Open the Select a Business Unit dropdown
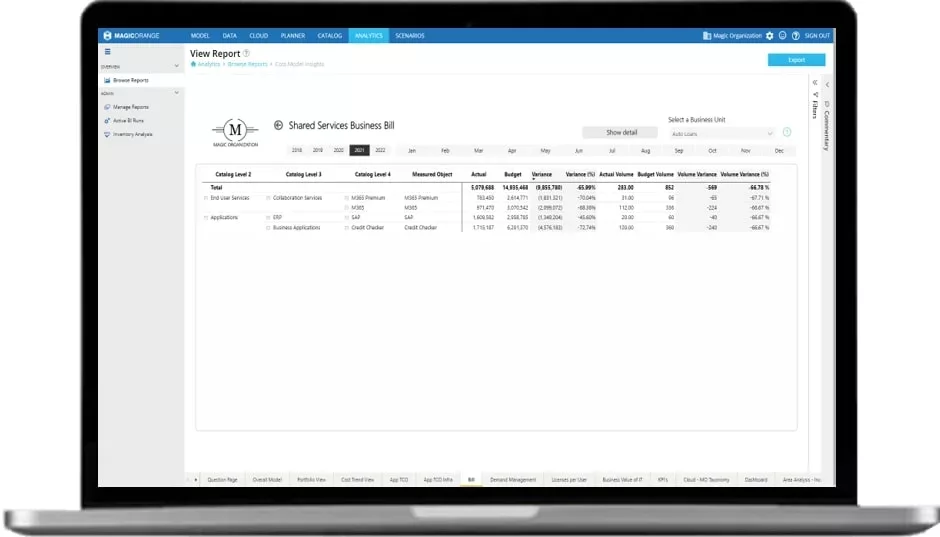This screenshot has height=537, width=940. point(722,134)
